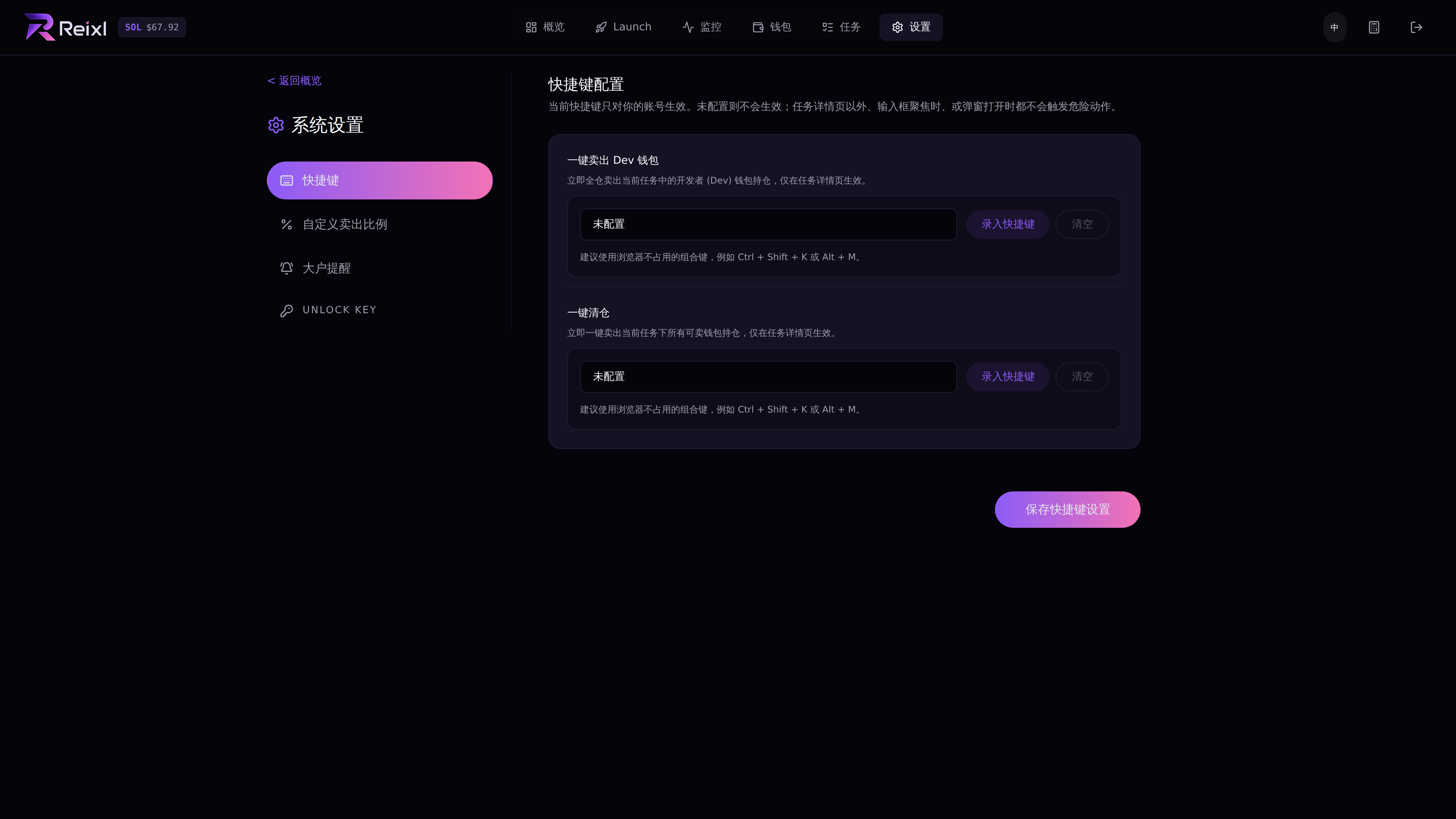Click the key icon beside UNLOCK KEY
The image size is (1456, 819).
click(x=287, y=310)
